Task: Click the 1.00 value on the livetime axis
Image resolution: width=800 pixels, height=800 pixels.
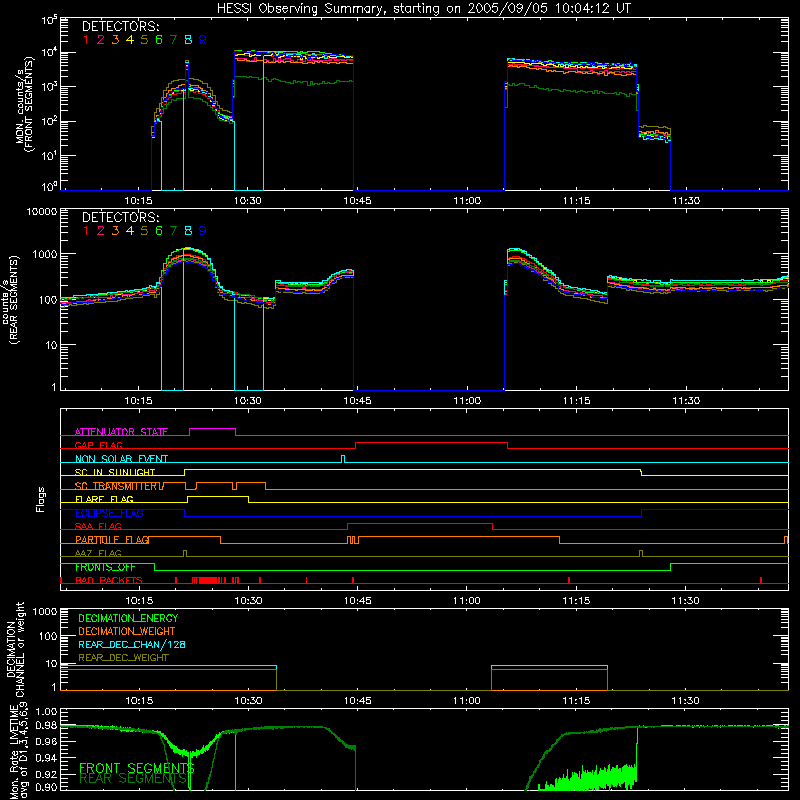Action: 46,711
